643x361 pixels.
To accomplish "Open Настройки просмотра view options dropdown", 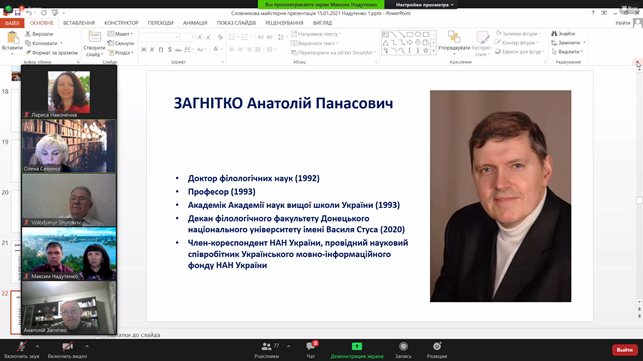I will point(424,5).
